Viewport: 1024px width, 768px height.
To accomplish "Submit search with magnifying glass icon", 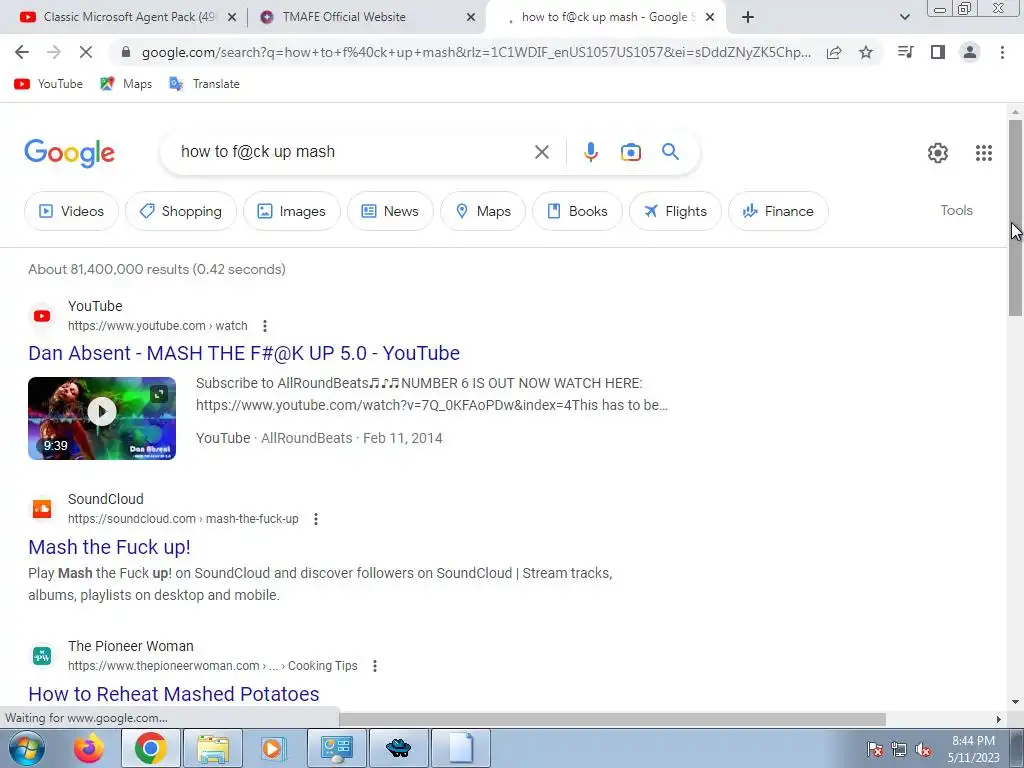I will [671, 152].
